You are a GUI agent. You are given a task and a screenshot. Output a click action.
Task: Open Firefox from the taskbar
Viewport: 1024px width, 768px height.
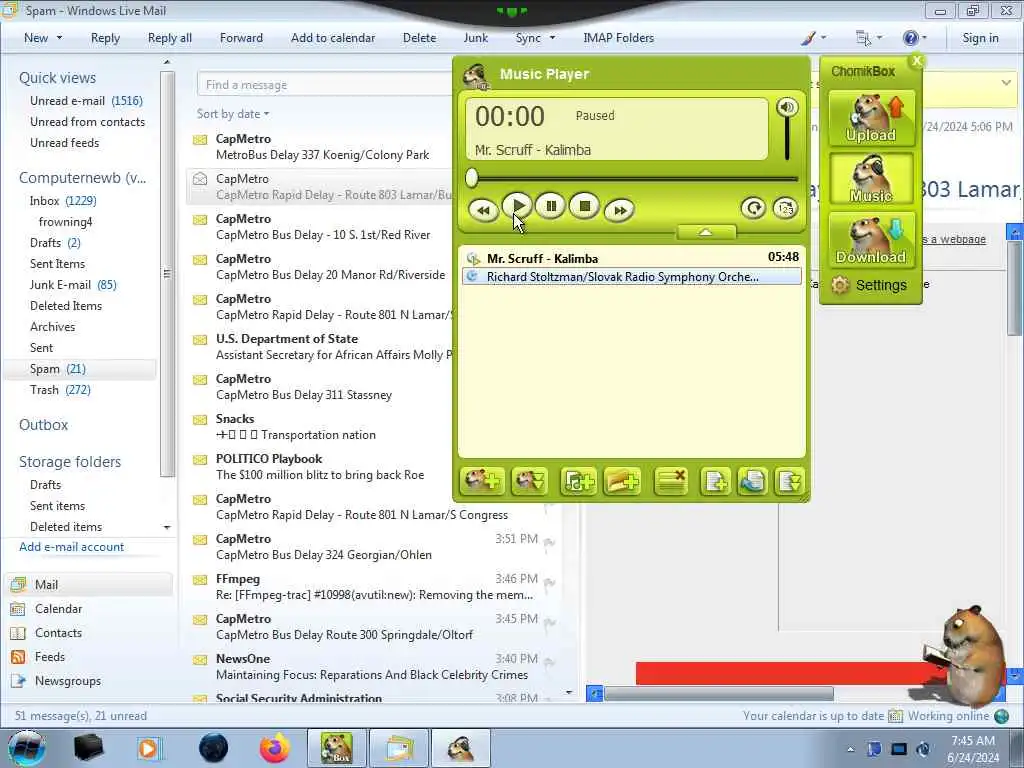[x=275, y=748]
